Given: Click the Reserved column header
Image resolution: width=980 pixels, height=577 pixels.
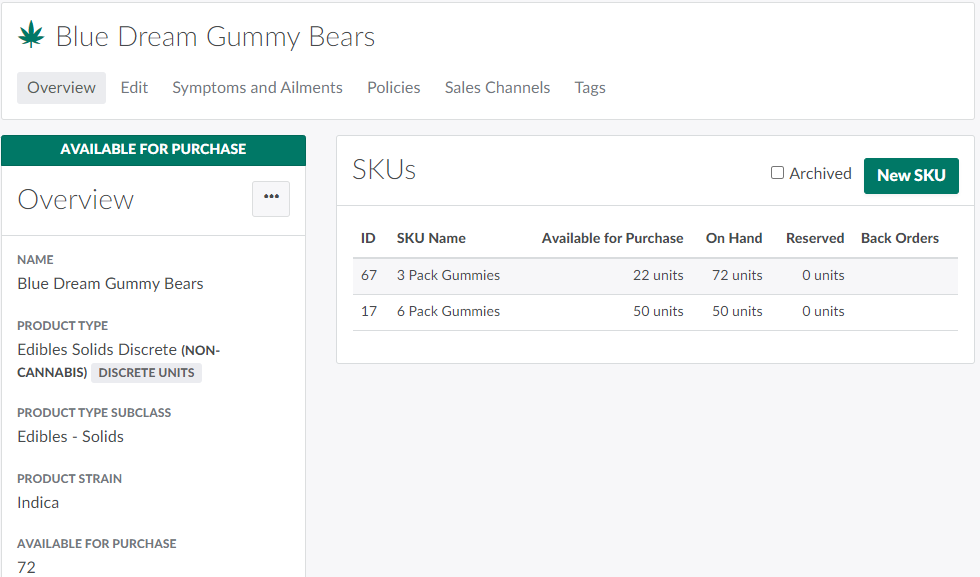Looking at the screenshot, I should (x=815, y=238).
